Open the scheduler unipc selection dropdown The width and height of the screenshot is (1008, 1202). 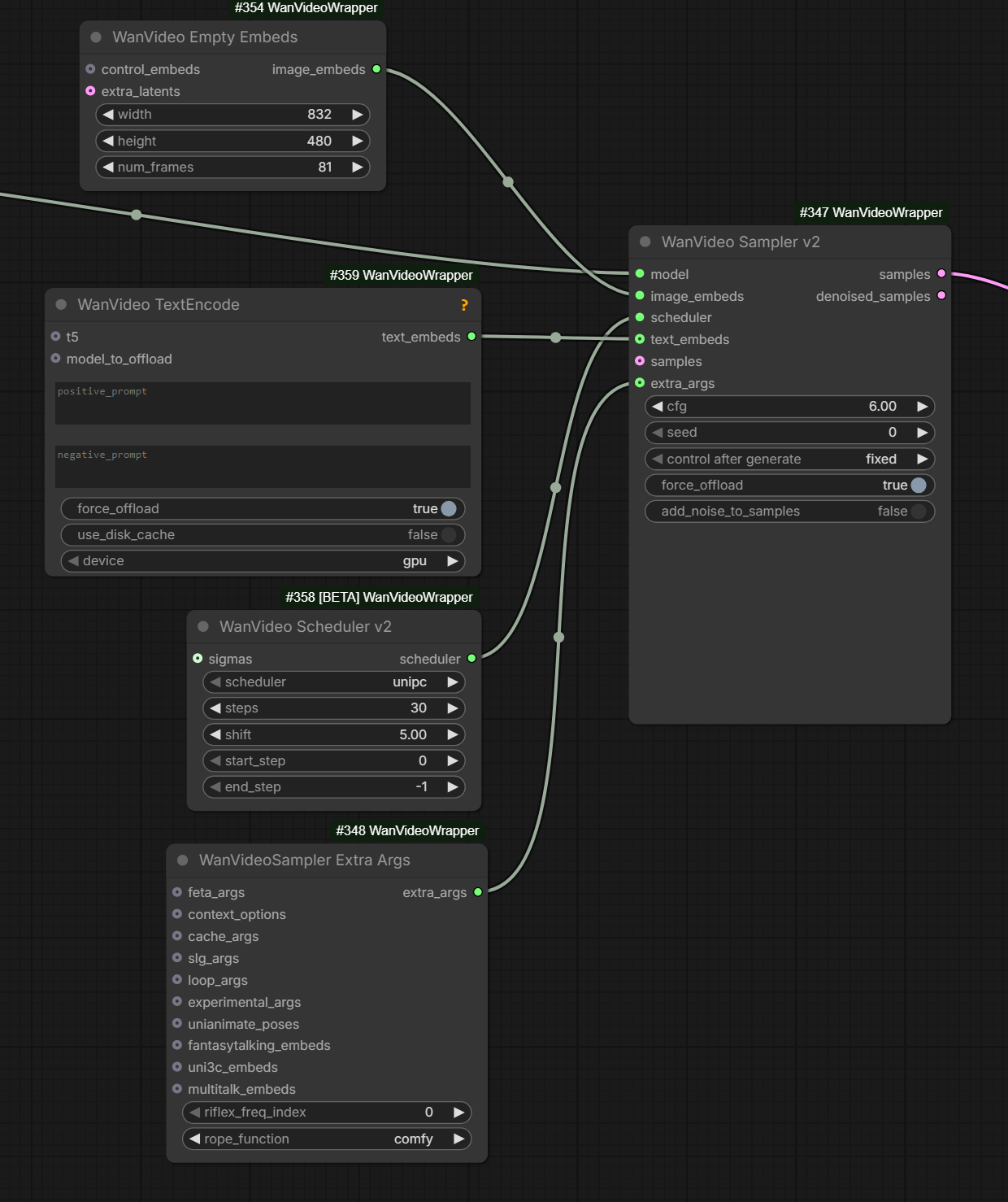point(333,682)
